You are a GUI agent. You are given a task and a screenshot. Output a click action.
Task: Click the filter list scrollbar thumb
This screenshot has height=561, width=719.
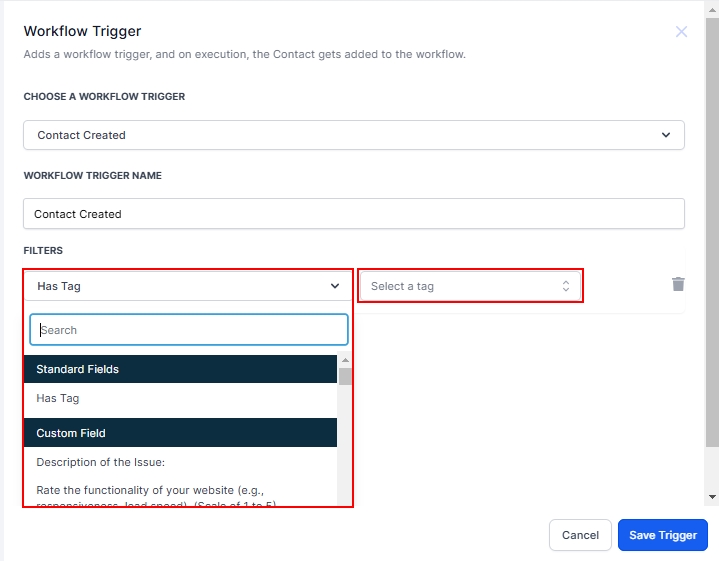(x=345, y=376)
